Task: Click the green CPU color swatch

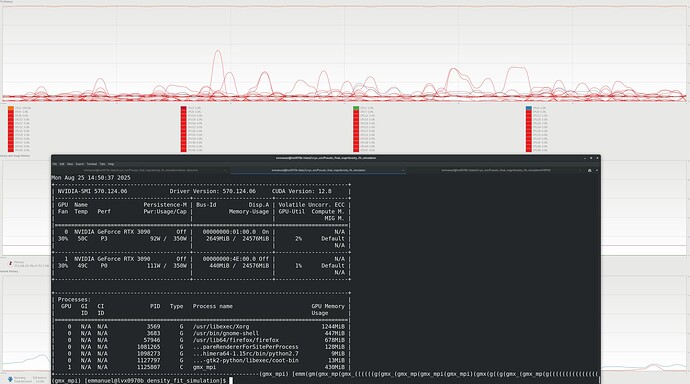Action: pyautogui.click(x=356, y=108)
